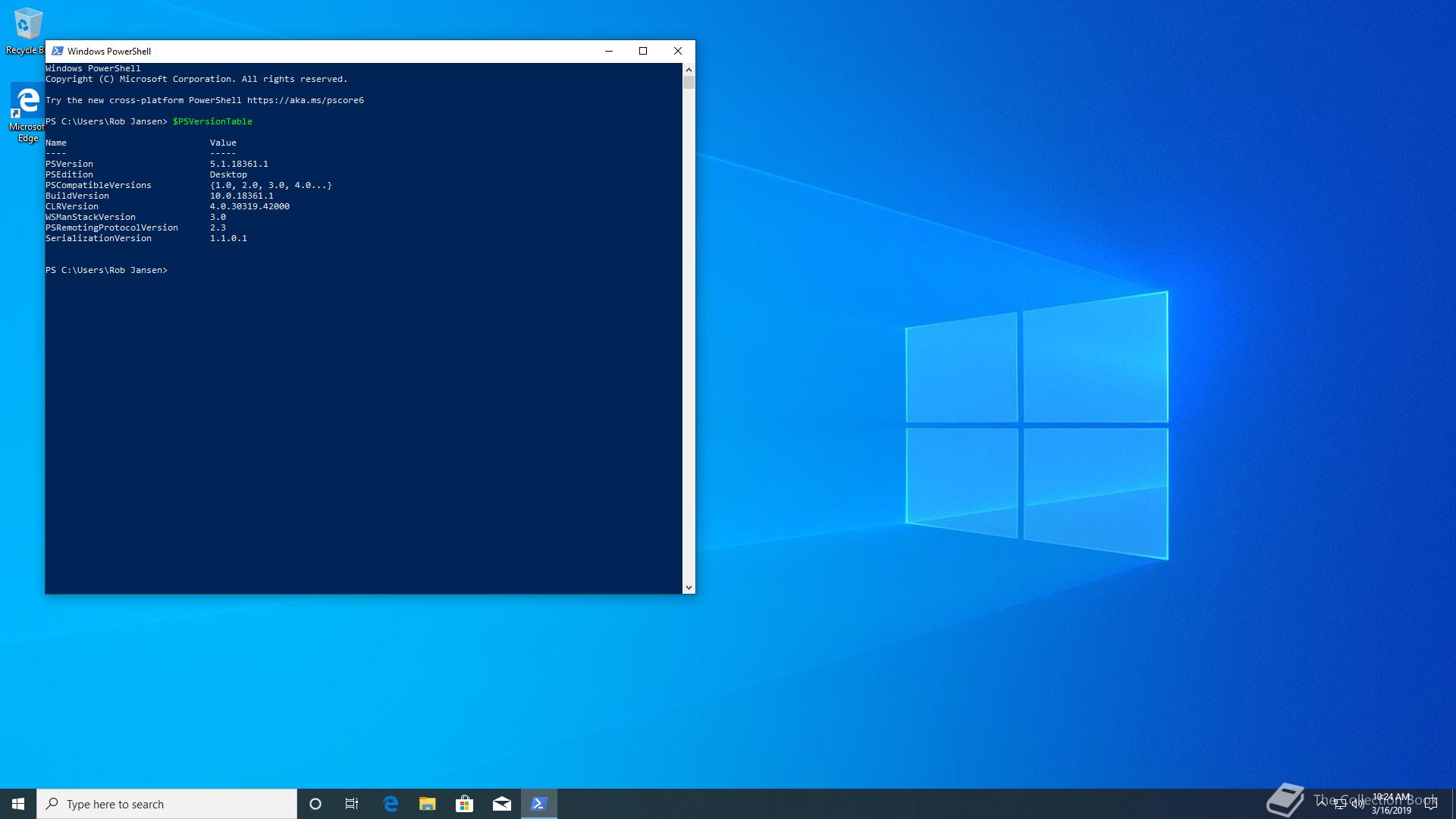Screen dimensions: 1456x819
Task: Open Microsoft Store from the taskbar
Action: (464, 804)
